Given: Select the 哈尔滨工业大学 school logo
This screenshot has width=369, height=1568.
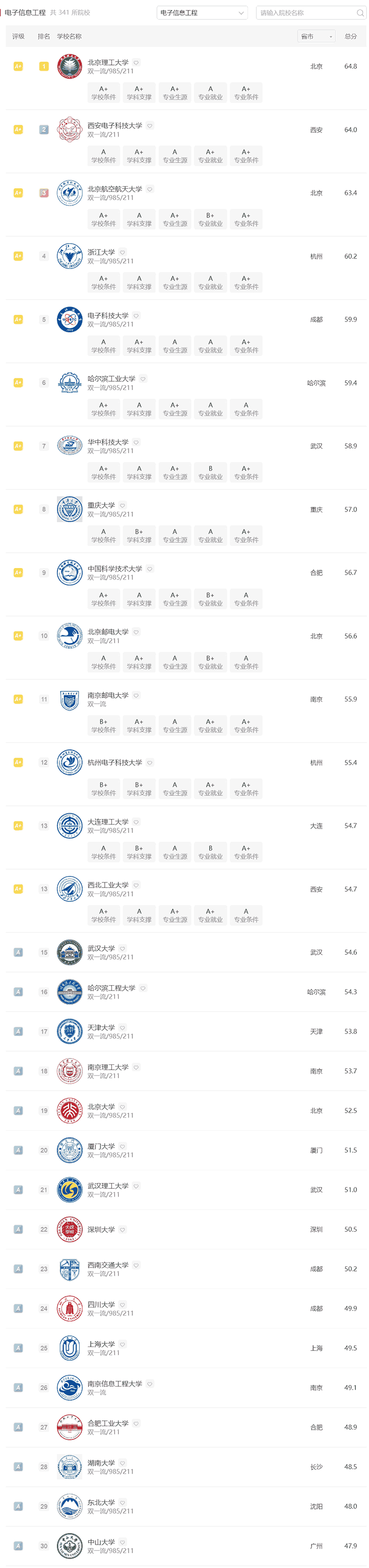Looking at the screenshot, I should pyautogui.click(x=69, y=383).
